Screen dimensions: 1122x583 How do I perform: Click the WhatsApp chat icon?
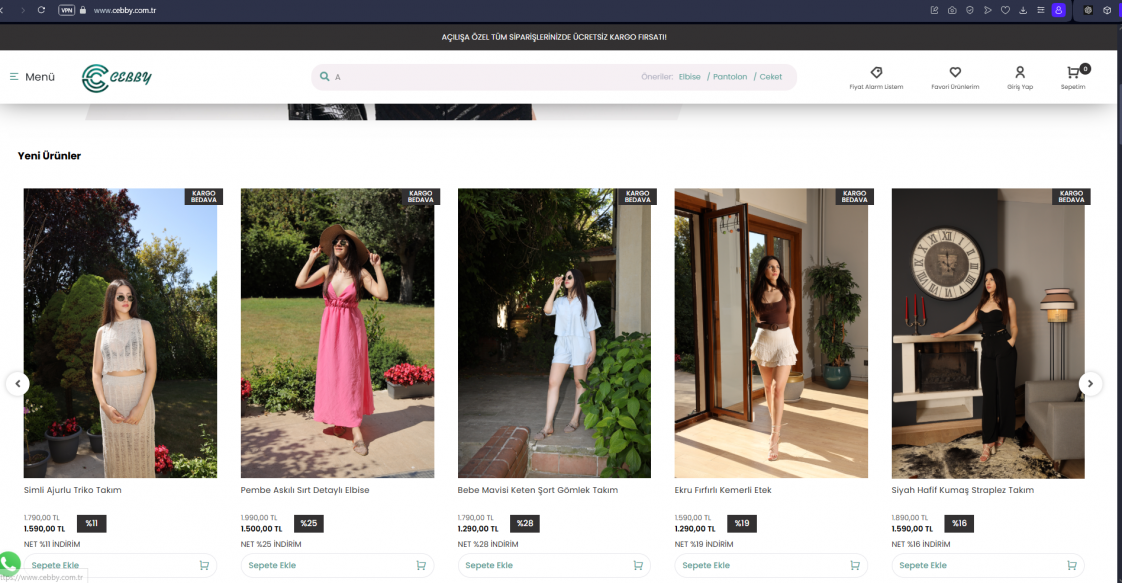[8, 564]
